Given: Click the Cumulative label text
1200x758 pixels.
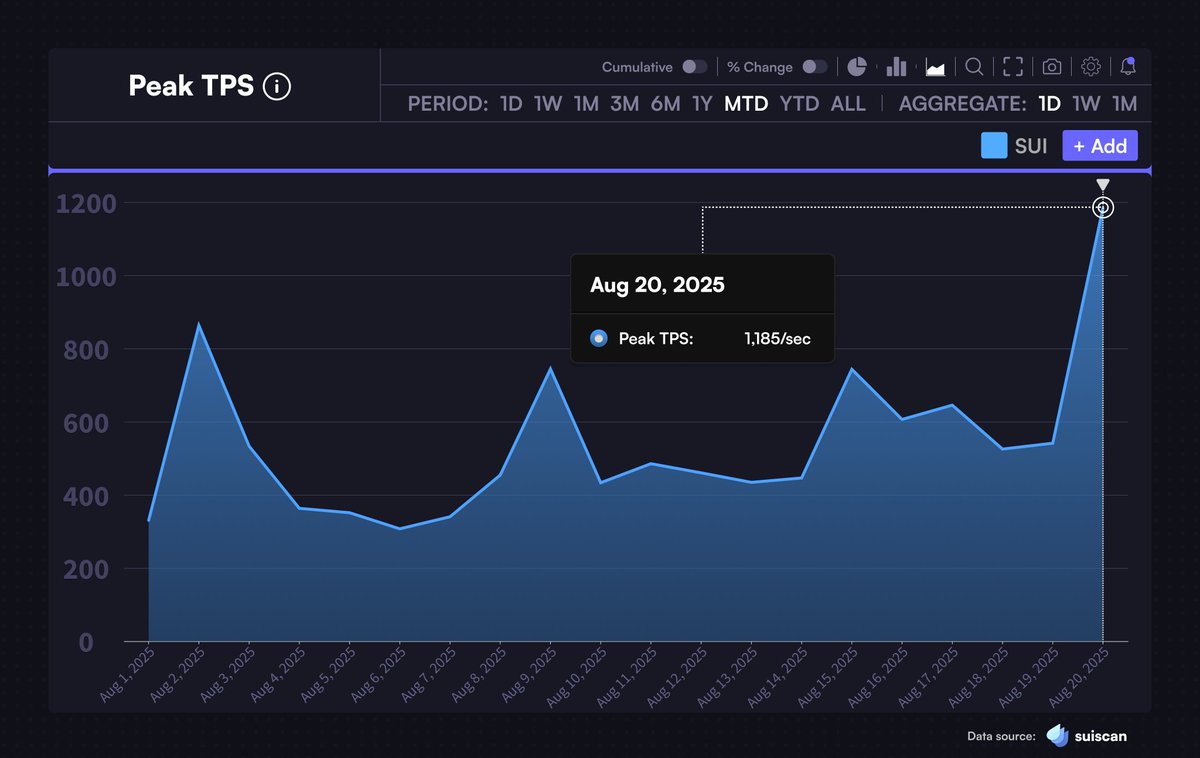Looking at the screenshot, I should tap(637, 67).
